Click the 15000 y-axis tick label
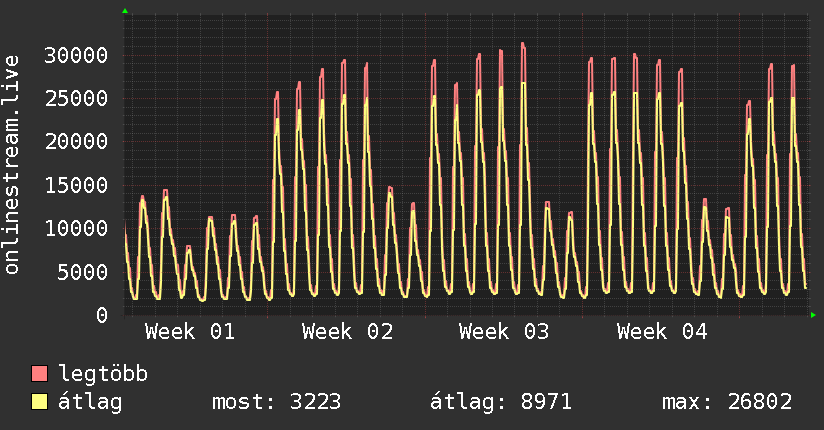 75,185
